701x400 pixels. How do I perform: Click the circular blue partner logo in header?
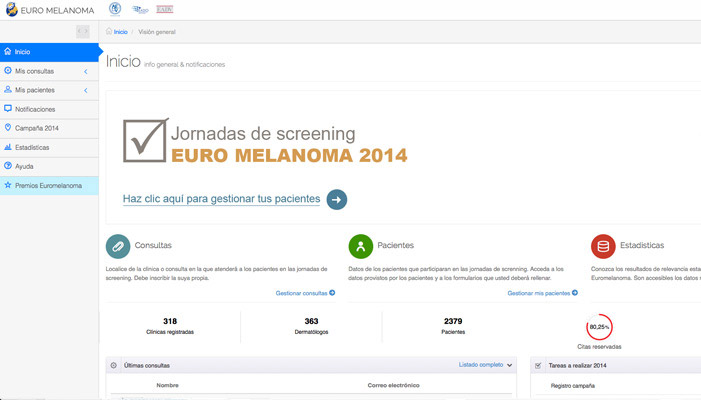pyautogui.click(x=115, y=8)
